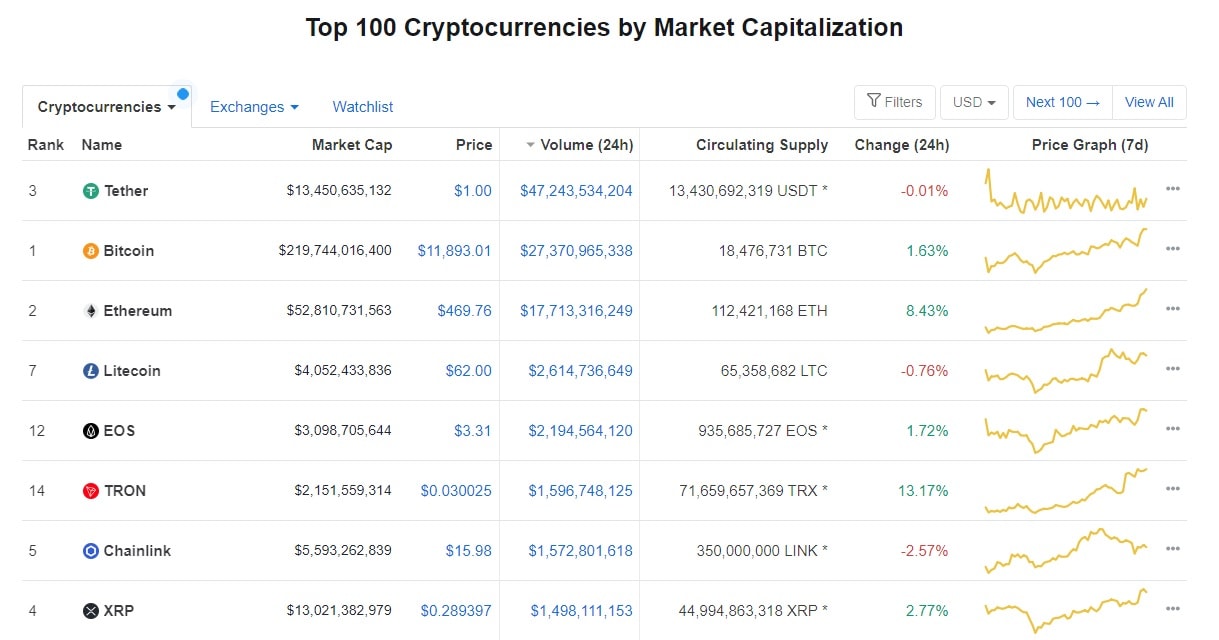Click the Tether coin logo icon
Viewport: 1219px width, 640px height.
pos(90,191)
